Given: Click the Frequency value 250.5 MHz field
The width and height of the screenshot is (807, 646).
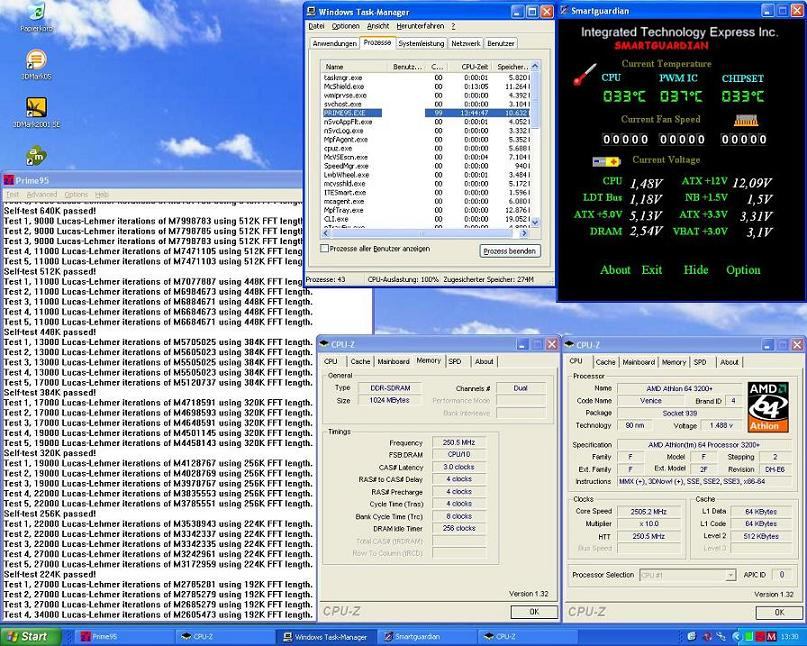Looking at the screenshot, I should coord(459,442).
